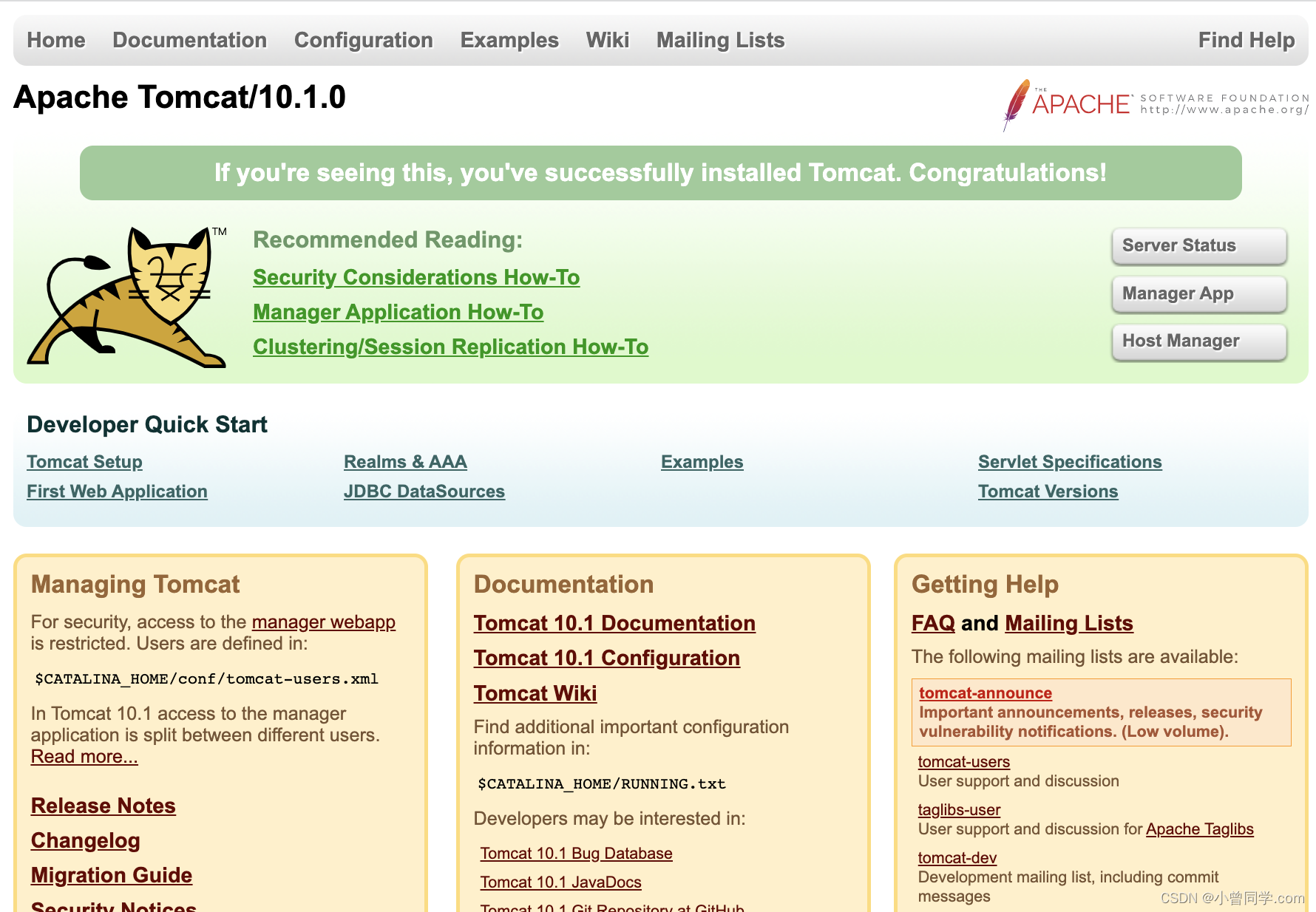The height and width of the screenshot is (912, 1316).
Task: Open the Realms & AAA link
Action: (405, 462)
